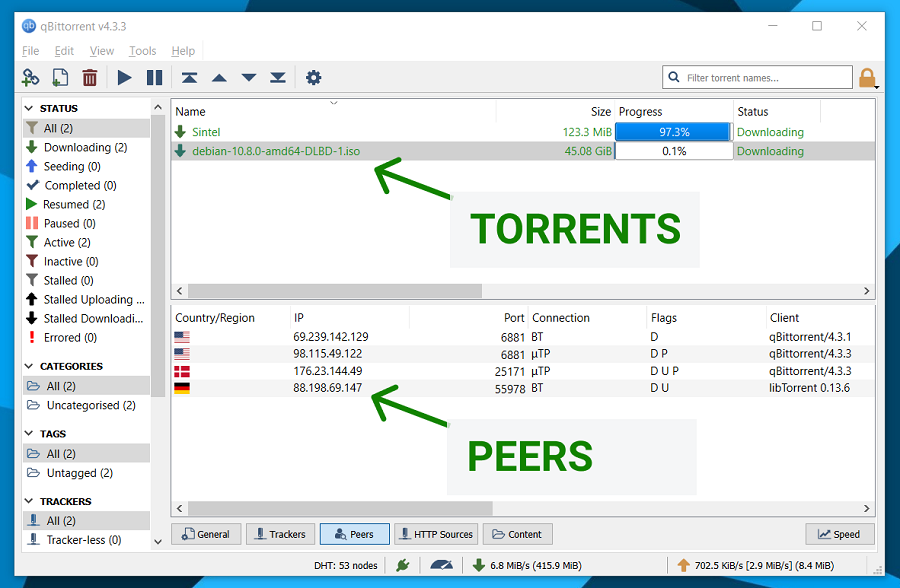The width and height of the screenshot is (900, 588).
Task: Click the Sintel 97.3% progress bar
Action: pyautogui.click(x=674, y=132)
